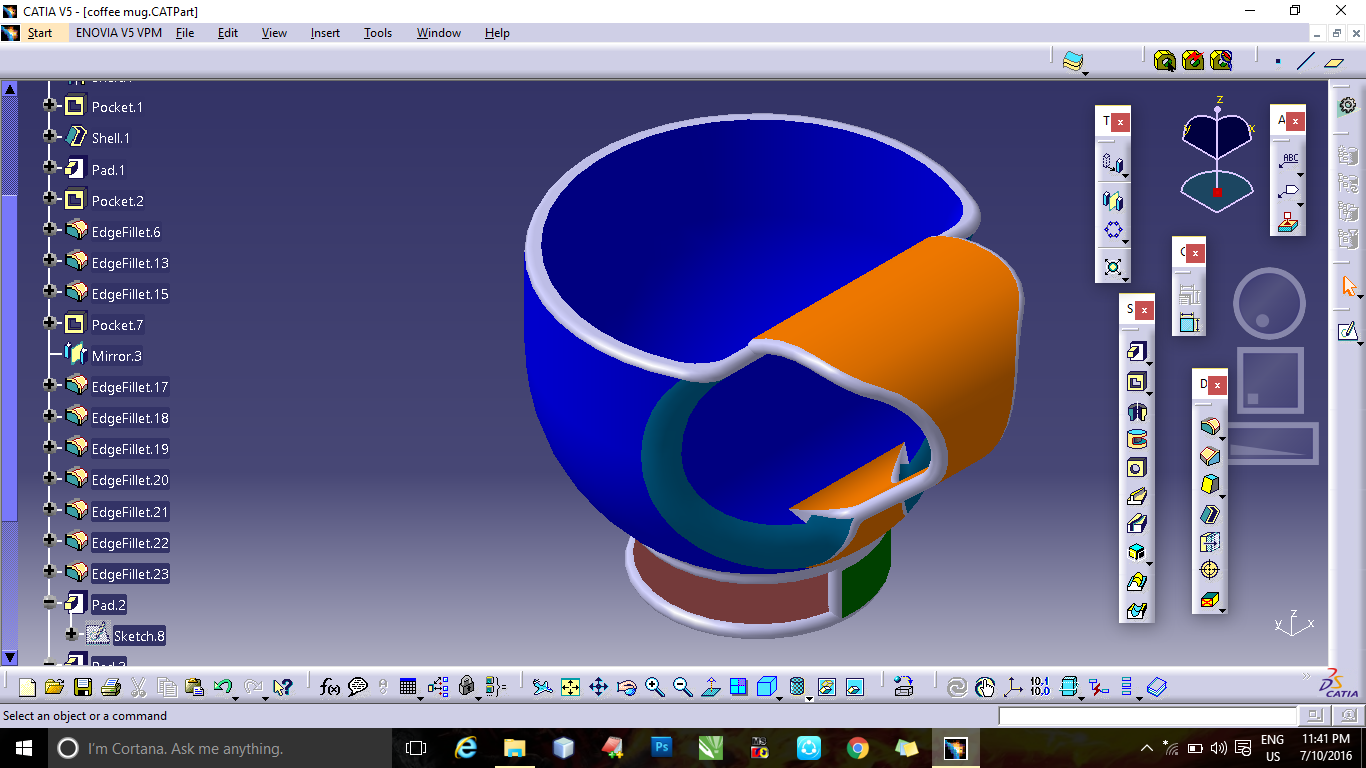The height and width of the screenshot is (768, 1366).
Task: Open the Insert menu
Action: [325, 33]
